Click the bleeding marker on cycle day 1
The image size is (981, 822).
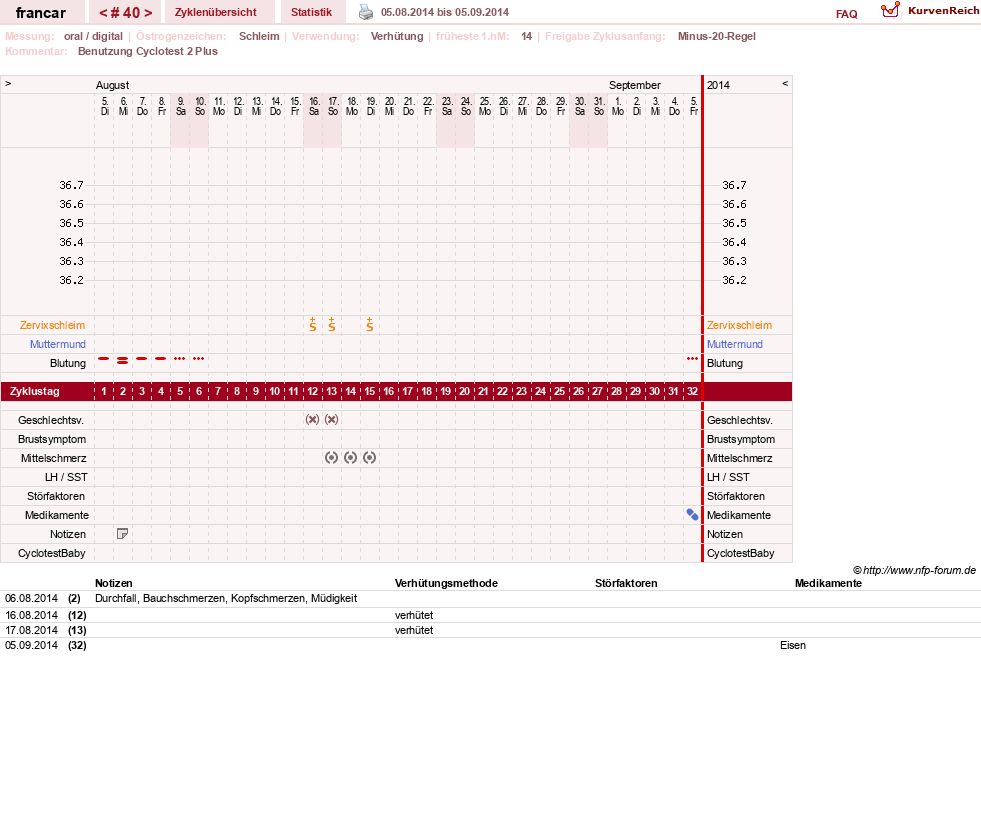click(104, 358)
